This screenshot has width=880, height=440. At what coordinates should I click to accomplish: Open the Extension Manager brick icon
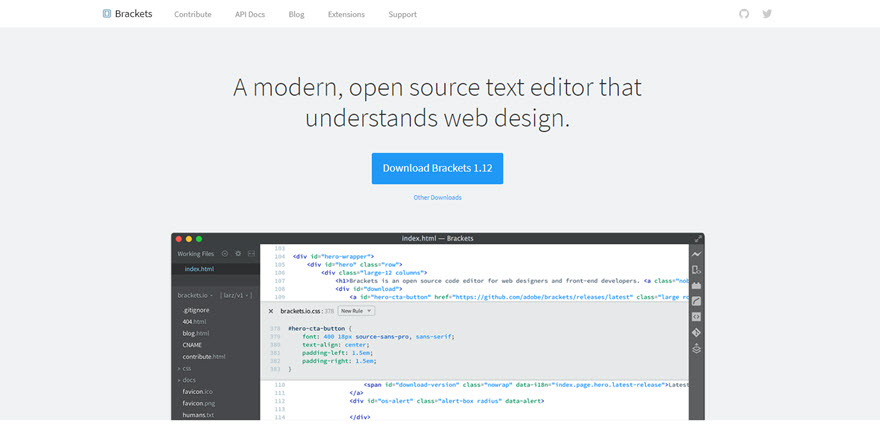[x=696, y=285]
